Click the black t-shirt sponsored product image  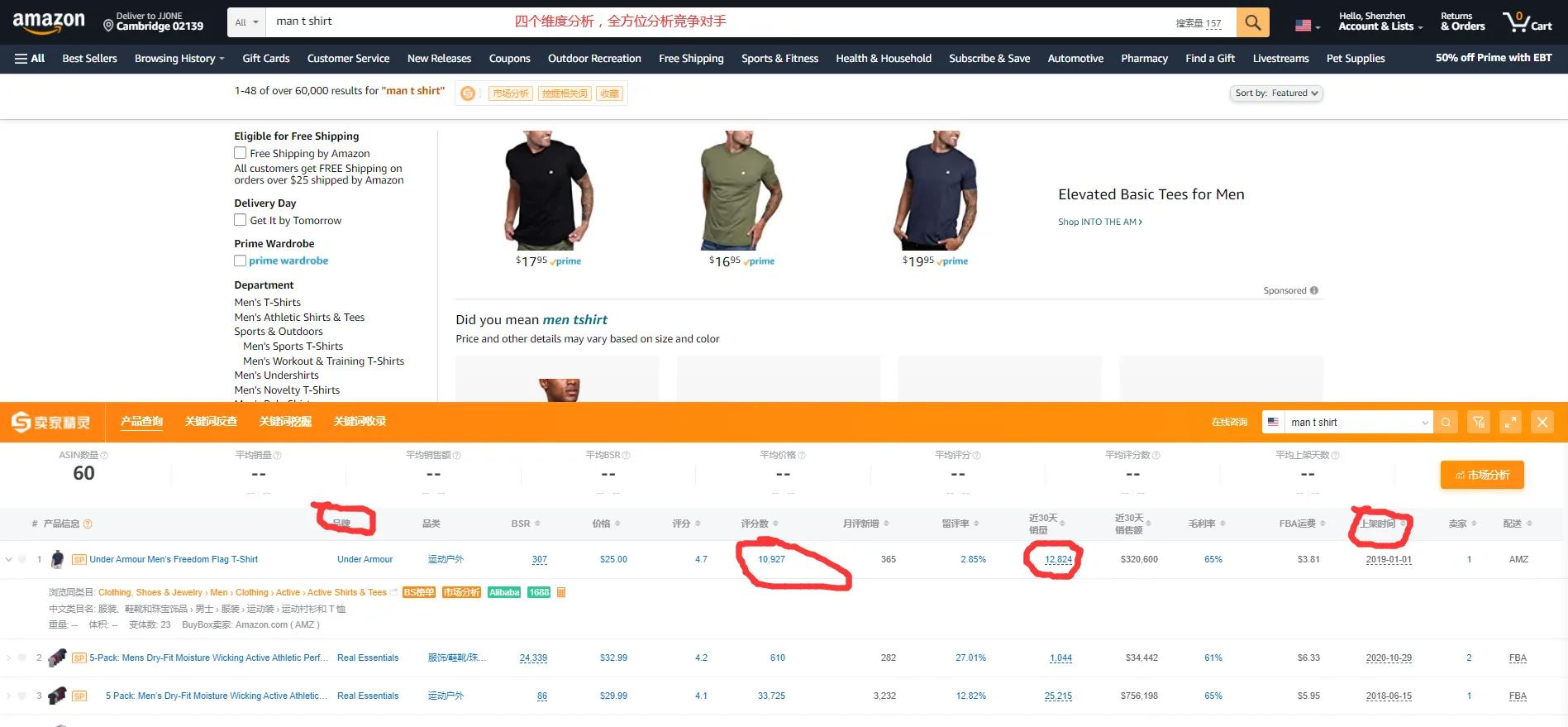click(548, 190)
